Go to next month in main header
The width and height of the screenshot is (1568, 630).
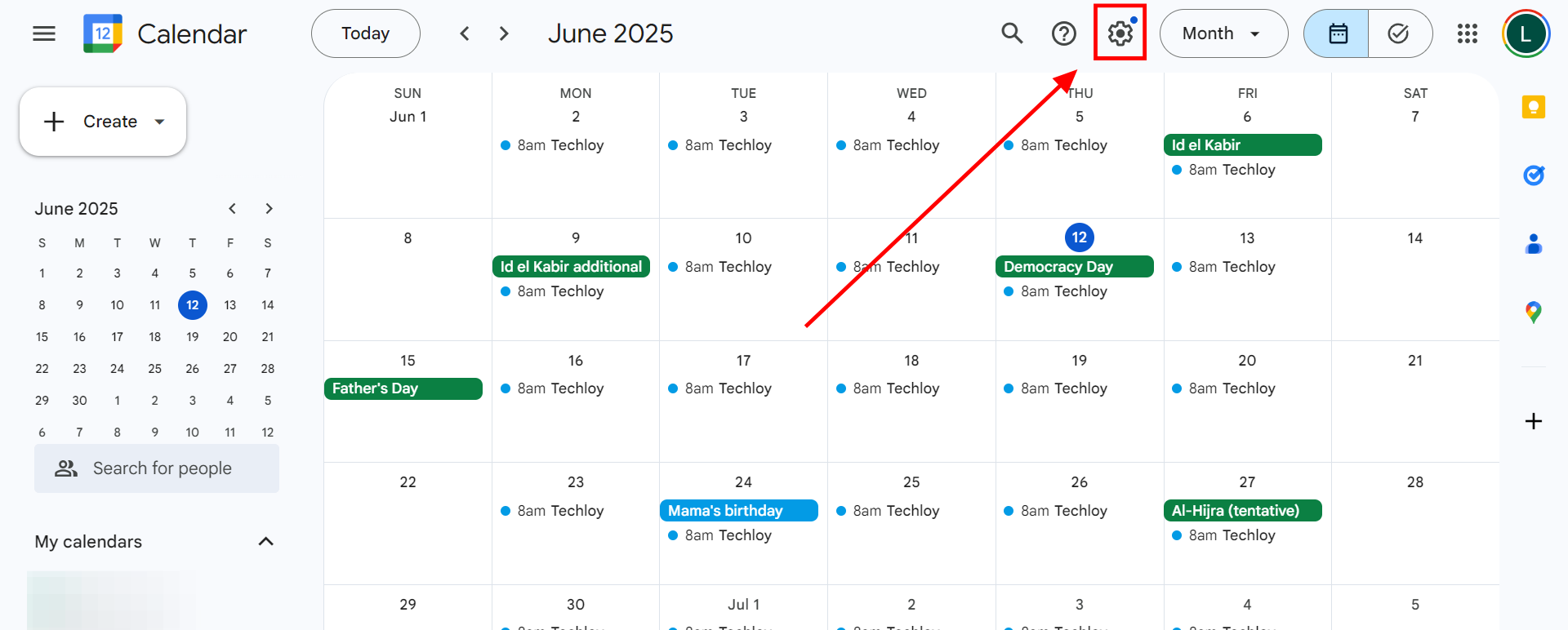[504, 33]
